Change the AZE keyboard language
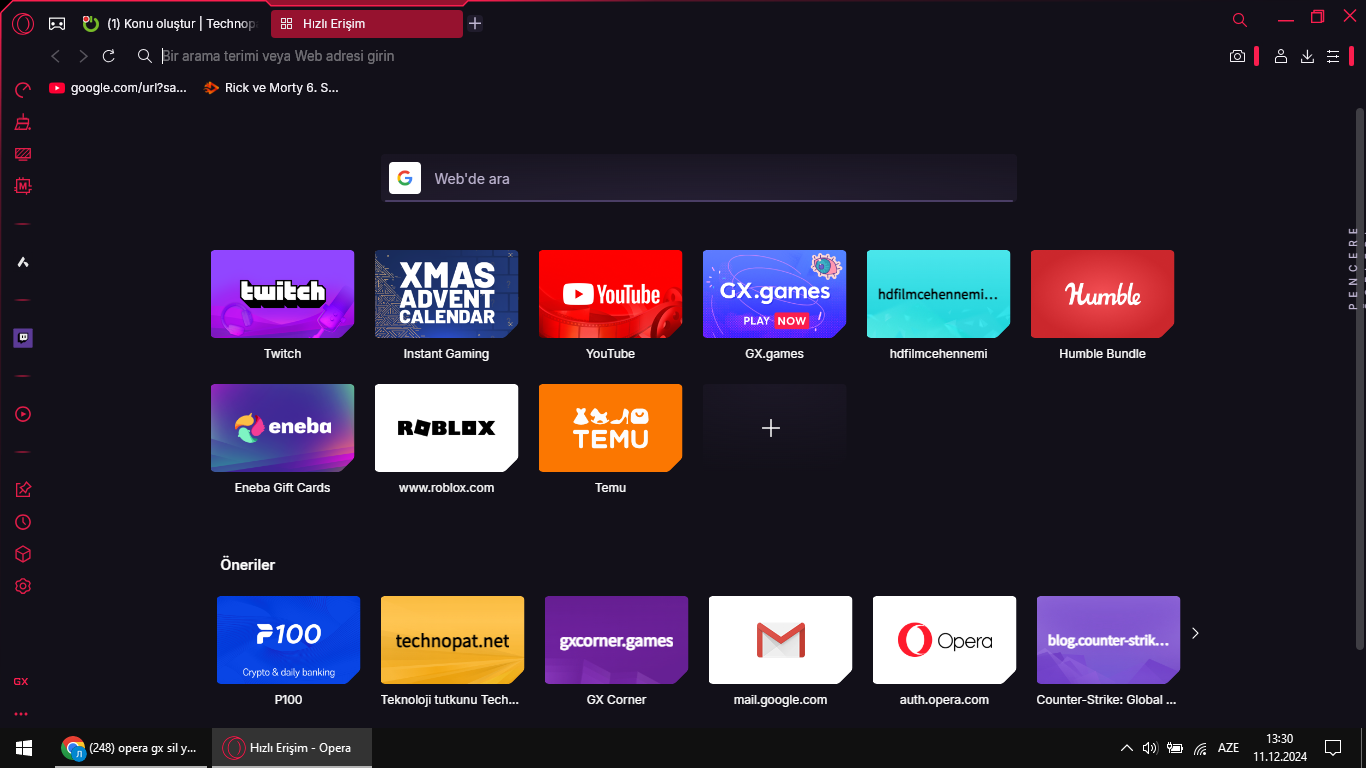 (1228, 747)
